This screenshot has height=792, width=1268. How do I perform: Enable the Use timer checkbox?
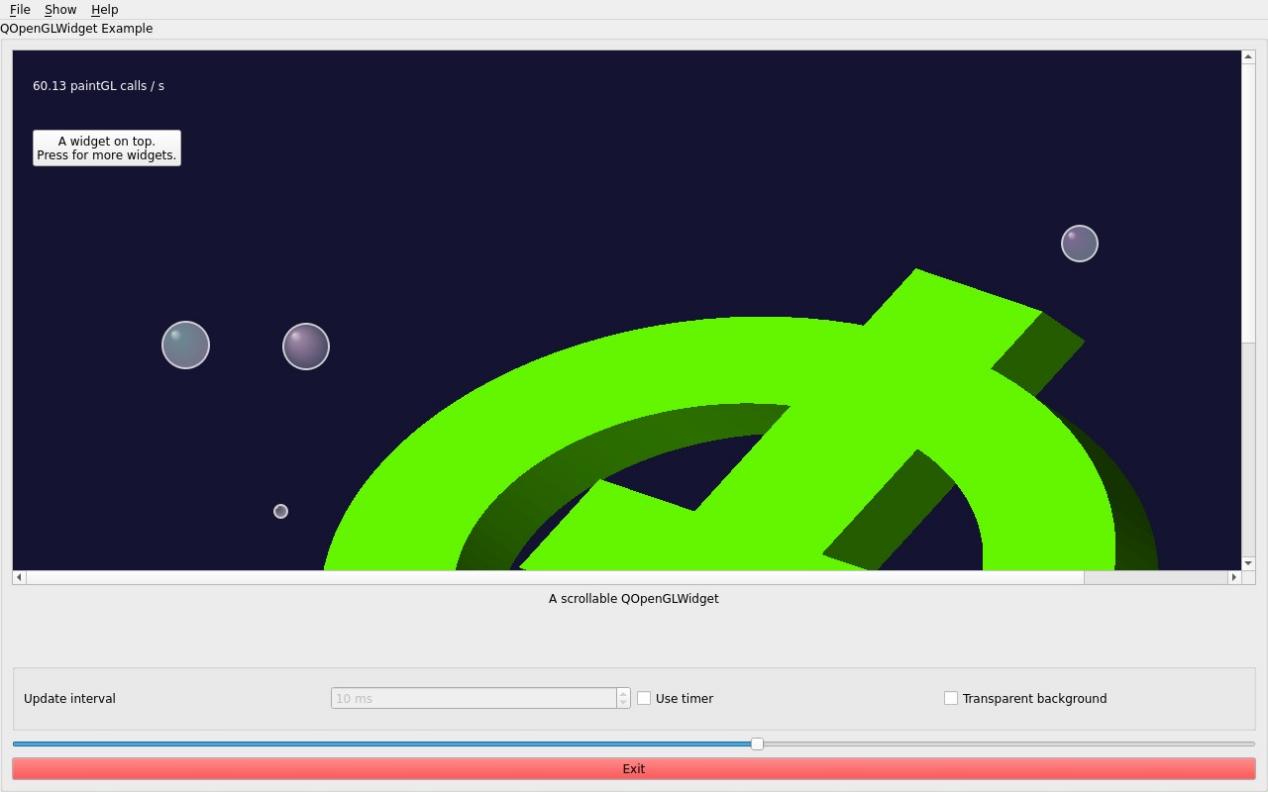[x=644, y=698]
